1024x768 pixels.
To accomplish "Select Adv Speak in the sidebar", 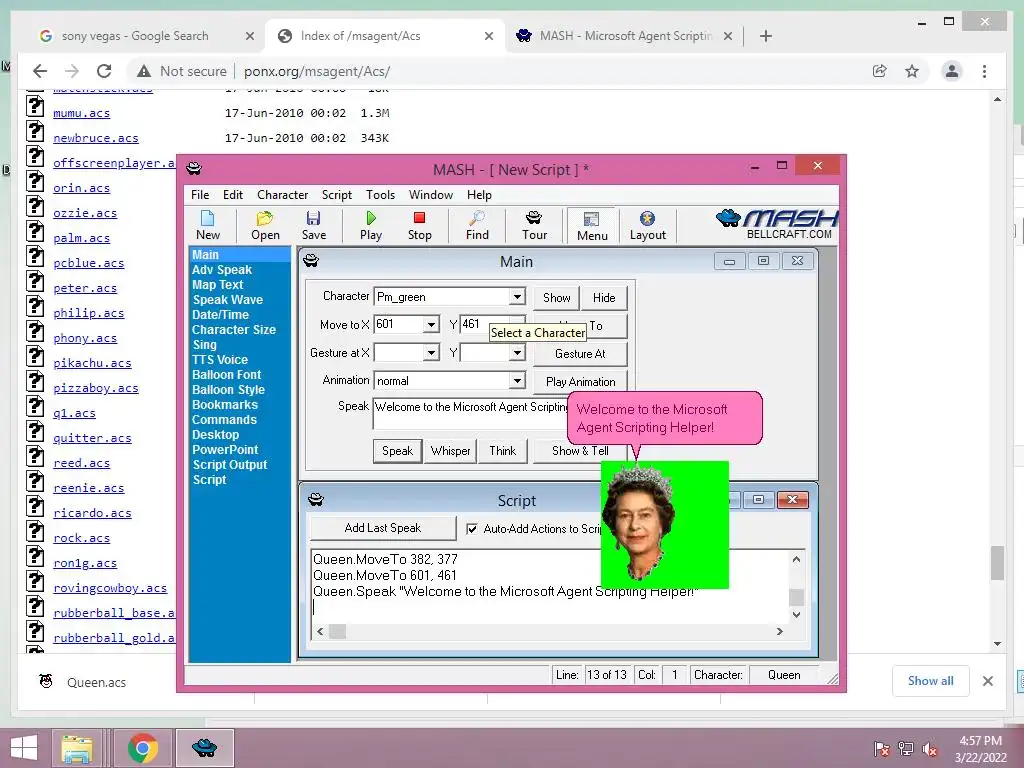I will tap(222, 270).
